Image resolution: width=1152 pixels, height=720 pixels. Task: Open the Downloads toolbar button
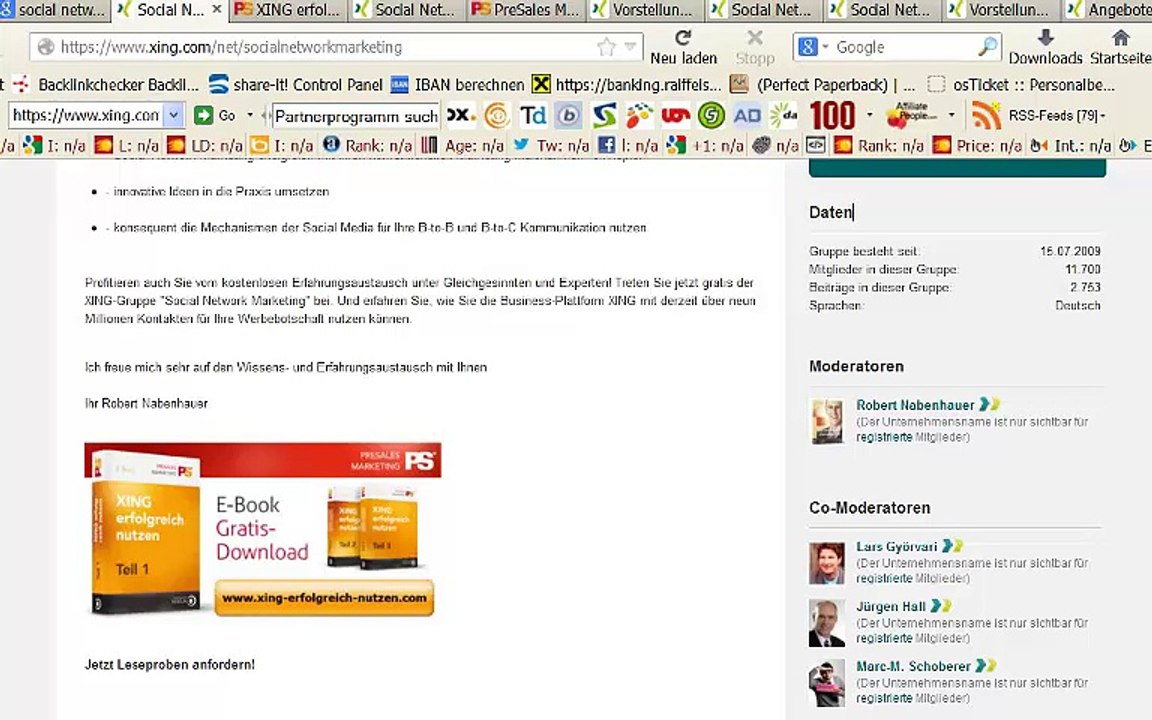[1045, 47]
